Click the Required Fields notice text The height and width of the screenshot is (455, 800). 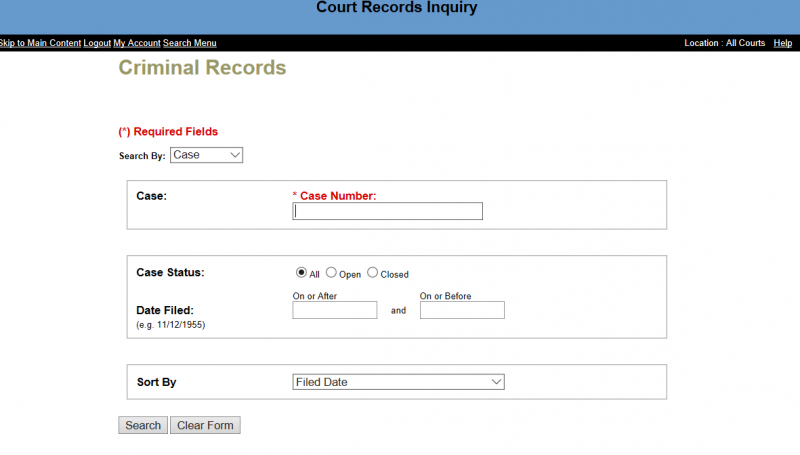(x=168, y=132)
